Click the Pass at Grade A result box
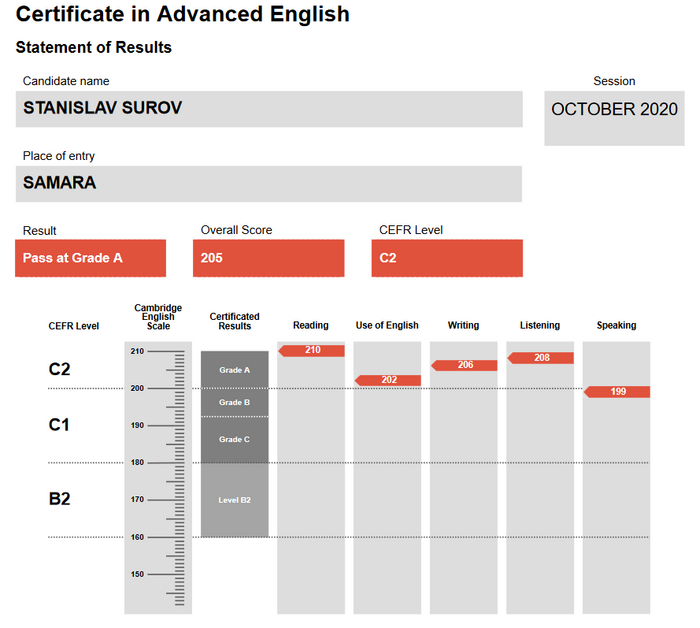 [91, 258]
